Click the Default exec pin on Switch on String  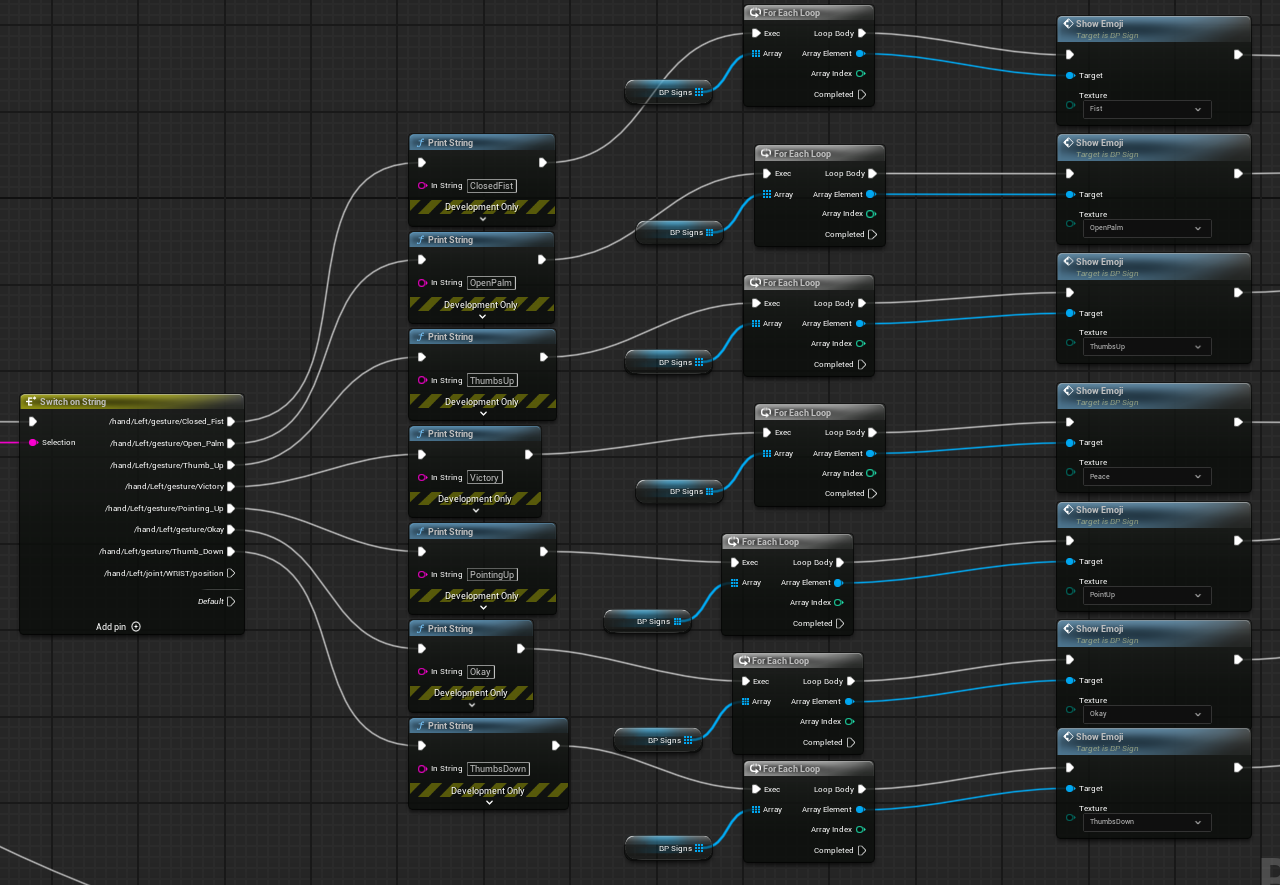232,601
